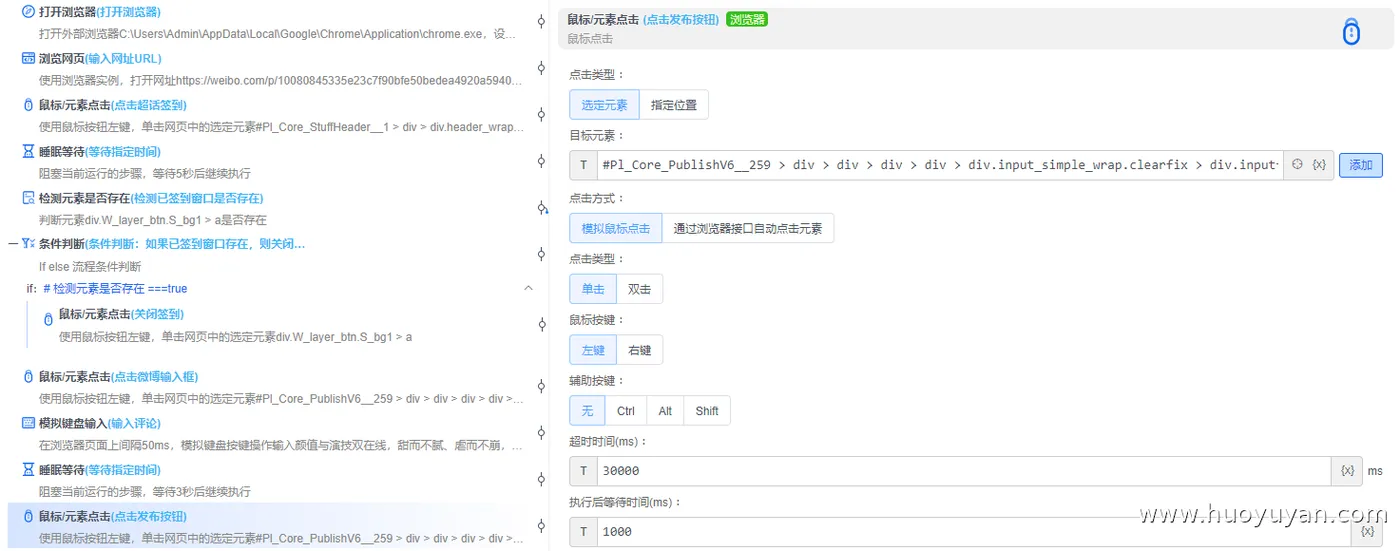
Task: Click the '阻塞当前运行的步骤，等待5秒后继续执行' description
Action: tap(144, 173)
